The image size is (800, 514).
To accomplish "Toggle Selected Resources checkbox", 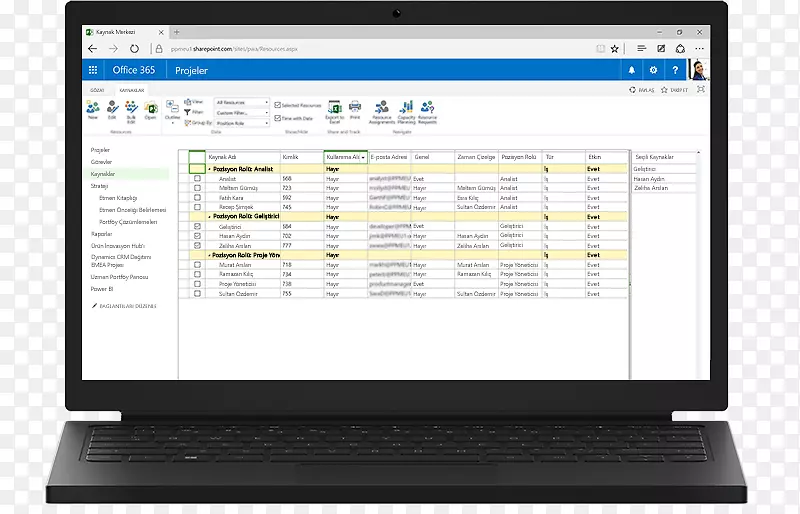I will [x=278, y=105].
